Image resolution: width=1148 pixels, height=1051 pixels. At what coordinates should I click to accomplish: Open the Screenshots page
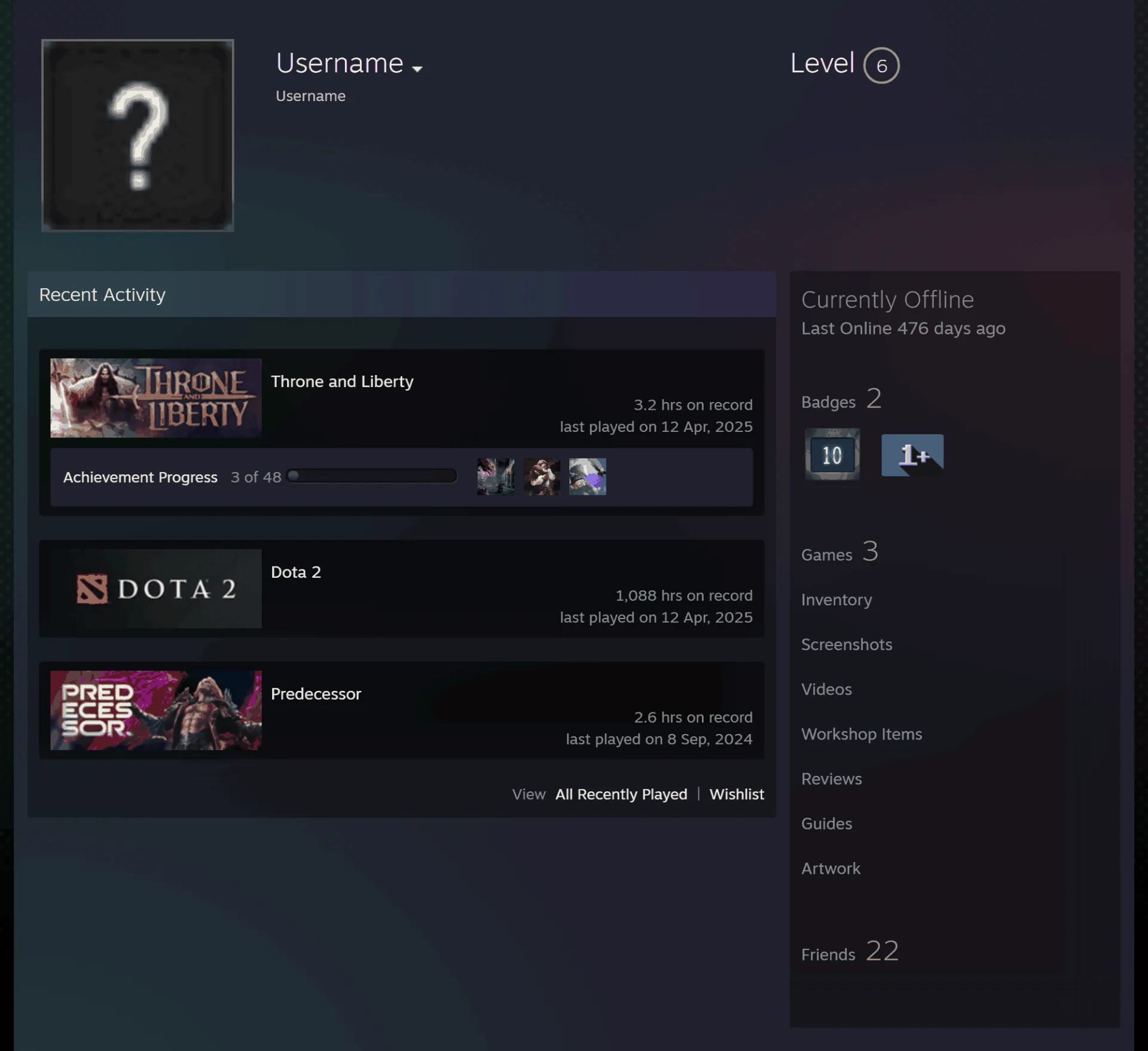pos(847,644)
